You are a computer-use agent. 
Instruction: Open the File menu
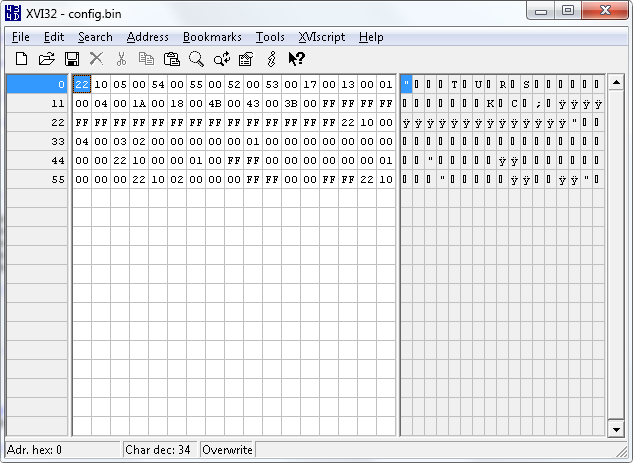21,37
